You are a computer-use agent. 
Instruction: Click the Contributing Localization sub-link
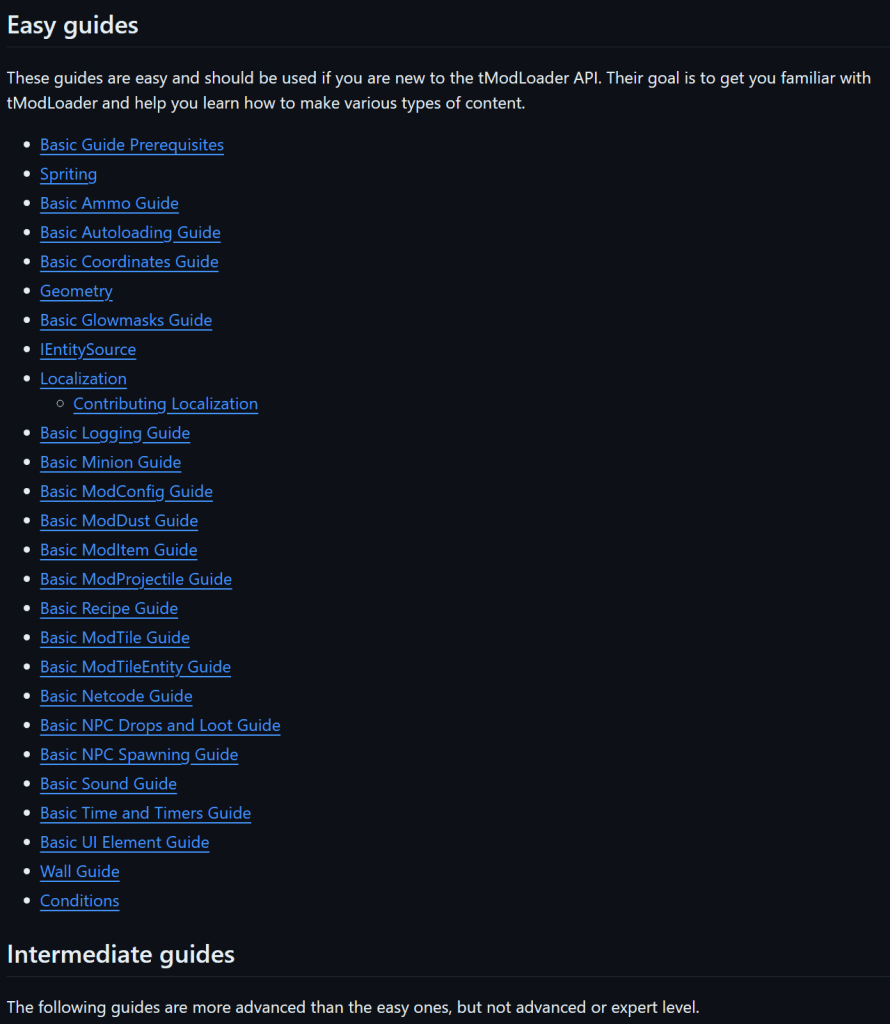click(x=165, y=404)
